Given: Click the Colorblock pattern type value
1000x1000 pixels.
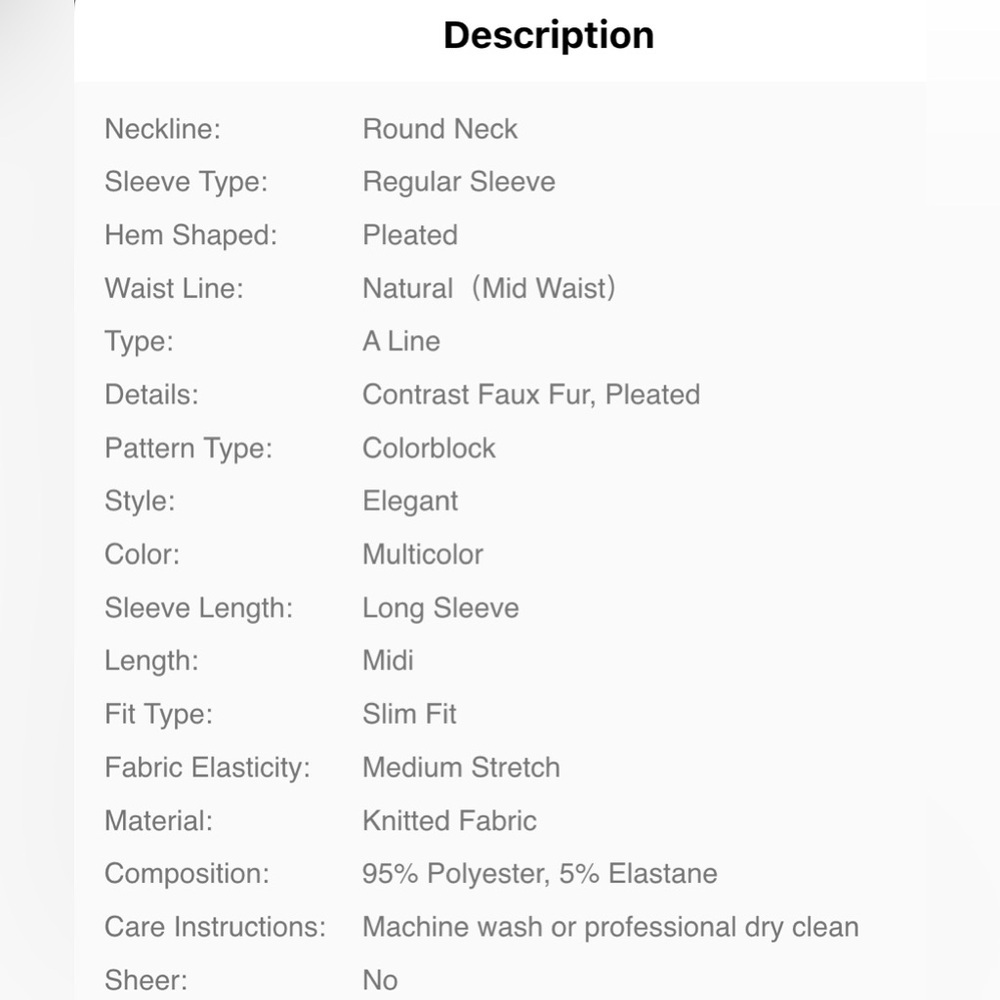Looking at the screenshot, I should coord(429,448).
